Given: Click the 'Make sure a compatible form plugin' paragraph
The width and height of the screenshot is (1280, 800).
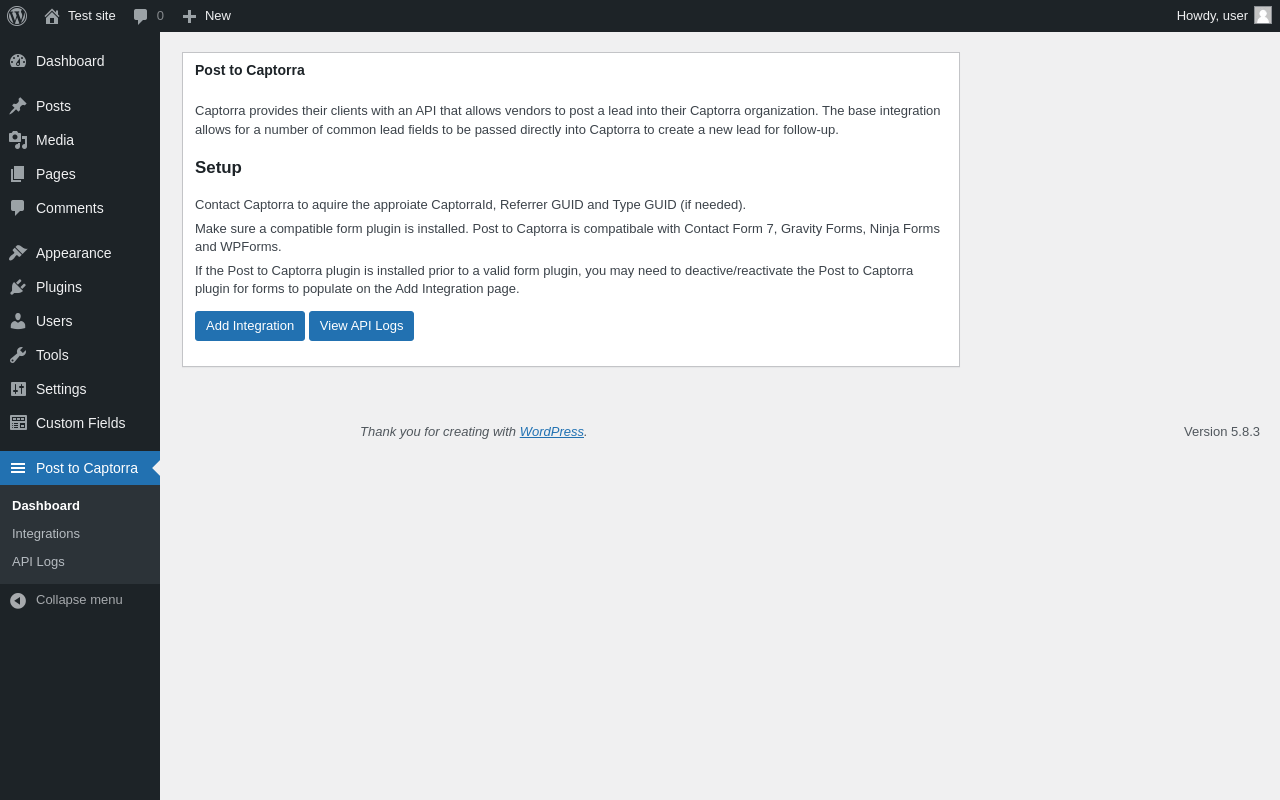Looking at the screenshot, I should pos(570,238).
